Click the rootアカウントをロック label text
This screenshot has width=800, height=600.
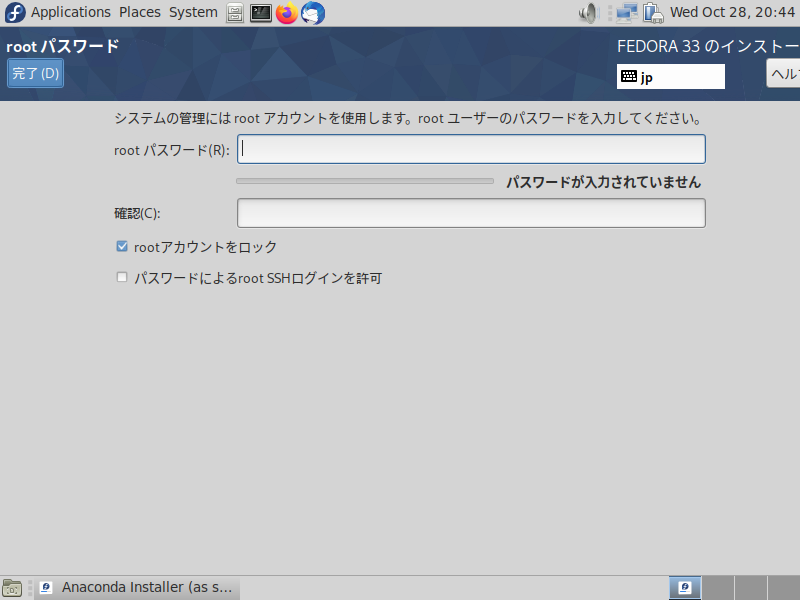tap(205, 247)
